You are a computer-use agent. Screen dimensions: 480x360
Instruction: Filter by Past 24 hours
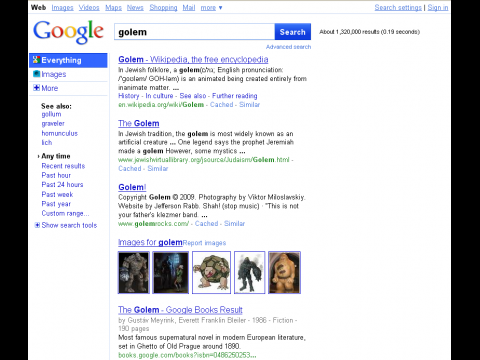click(62, 185)
